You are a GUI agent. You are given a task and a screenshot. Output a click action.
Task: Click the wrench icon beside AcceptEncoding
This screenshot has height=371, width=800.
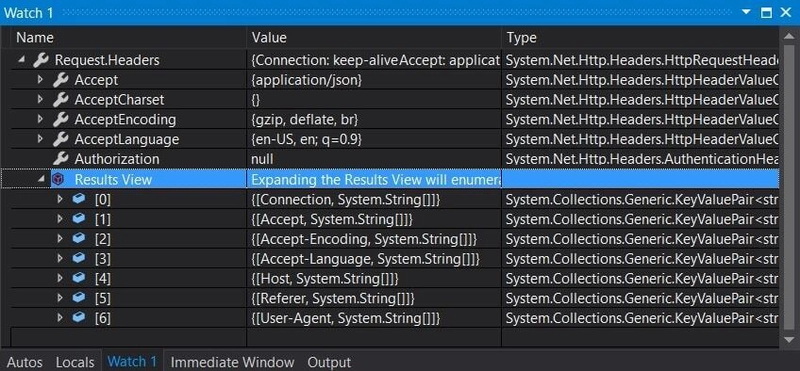[x=61, y=119]
